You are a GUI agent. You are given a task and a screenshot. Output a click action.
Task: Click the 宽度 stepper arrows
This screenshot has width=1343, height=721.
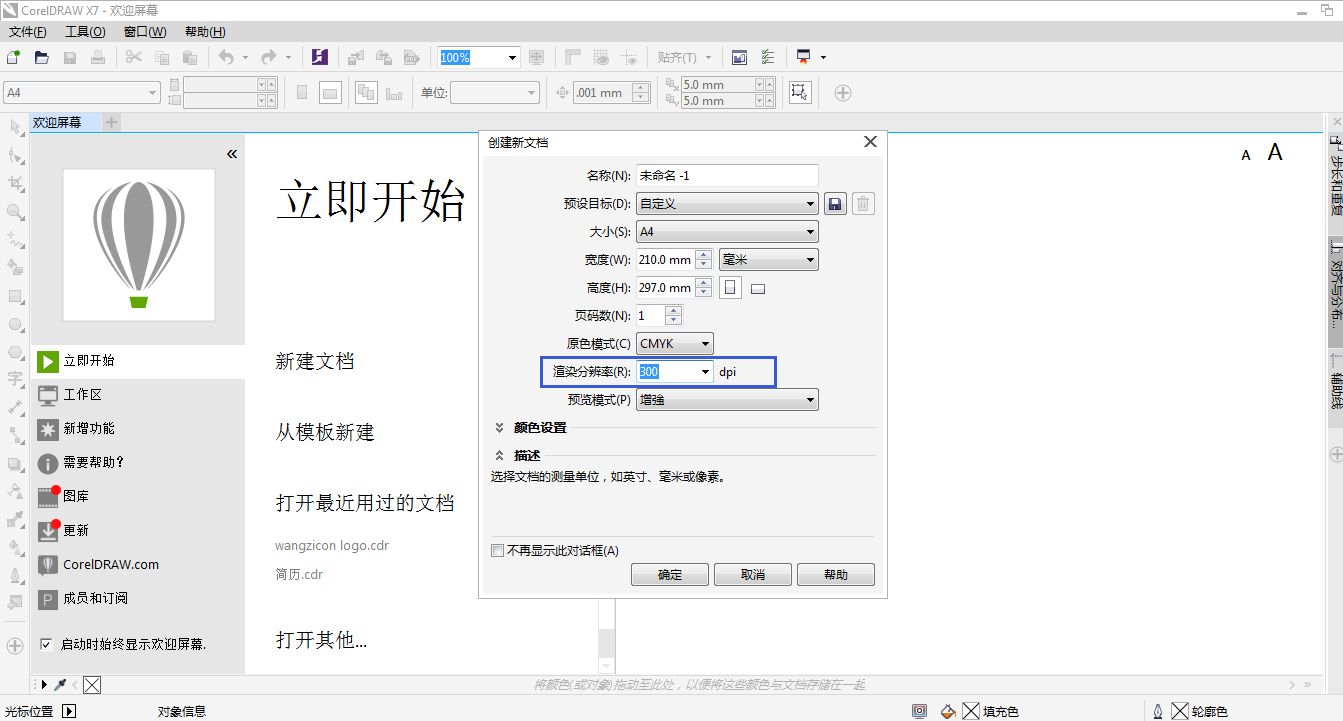tap(704, 260)
